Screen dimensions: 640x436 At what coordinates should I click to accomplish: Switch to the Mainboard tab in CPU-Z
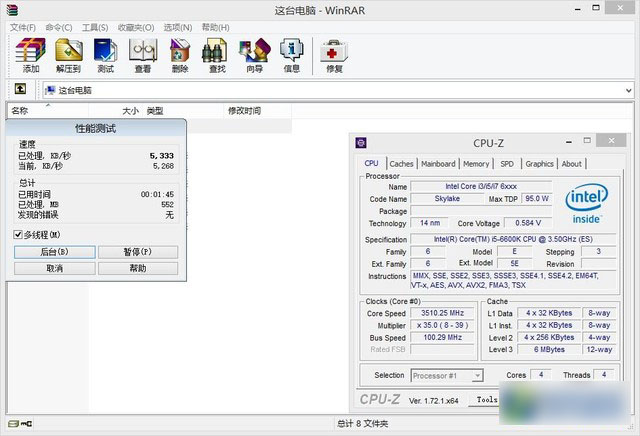(438, 164)
